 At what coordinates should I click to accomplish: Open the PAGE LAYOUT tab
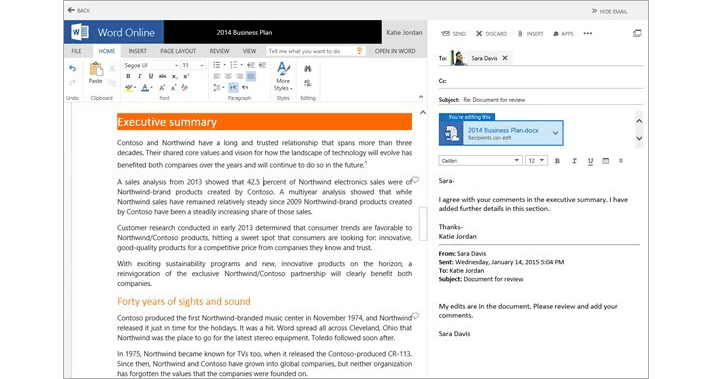click(x=178, y=51)
